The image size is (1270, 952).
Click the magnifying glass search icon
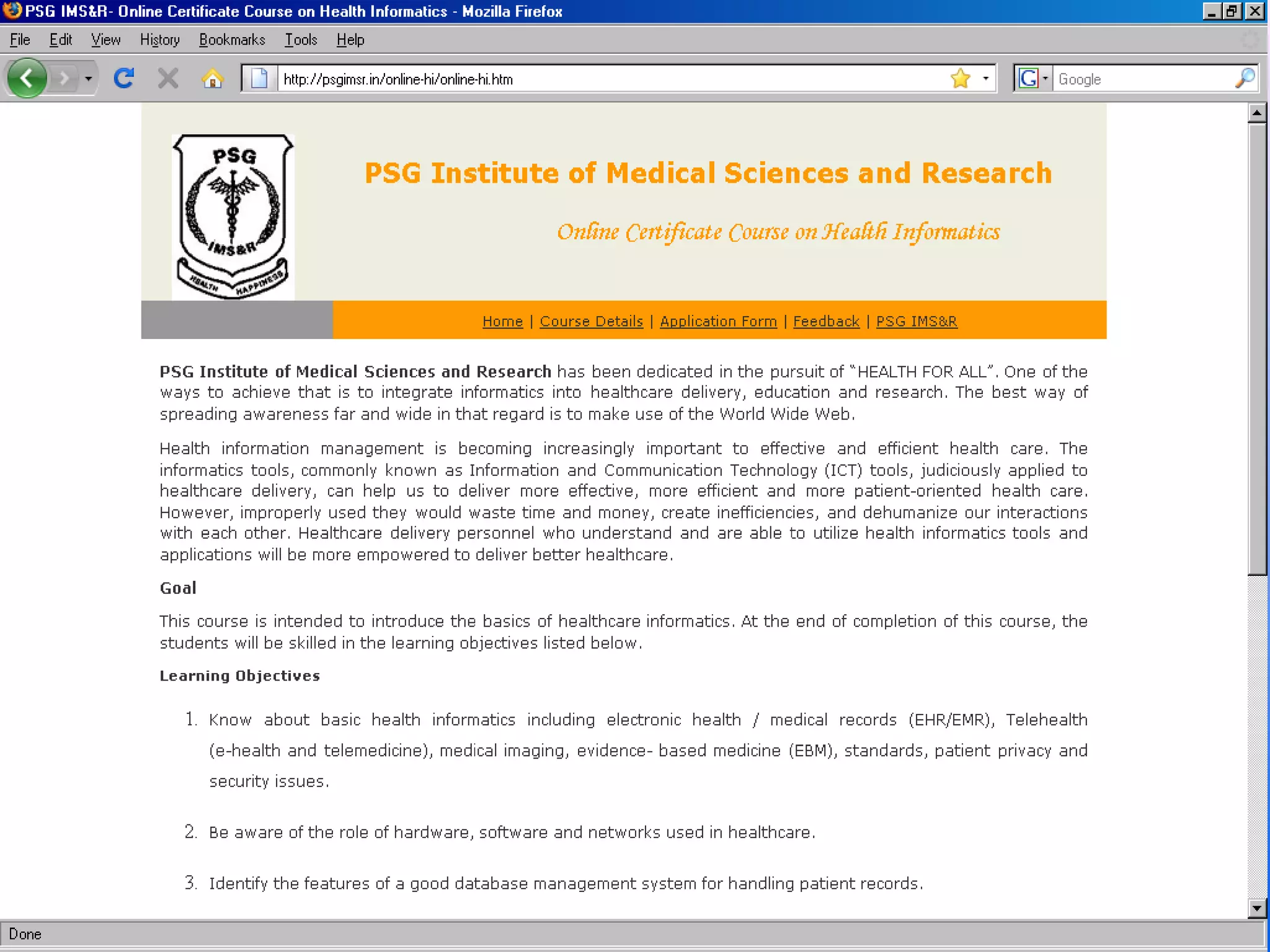(1245, 79)
